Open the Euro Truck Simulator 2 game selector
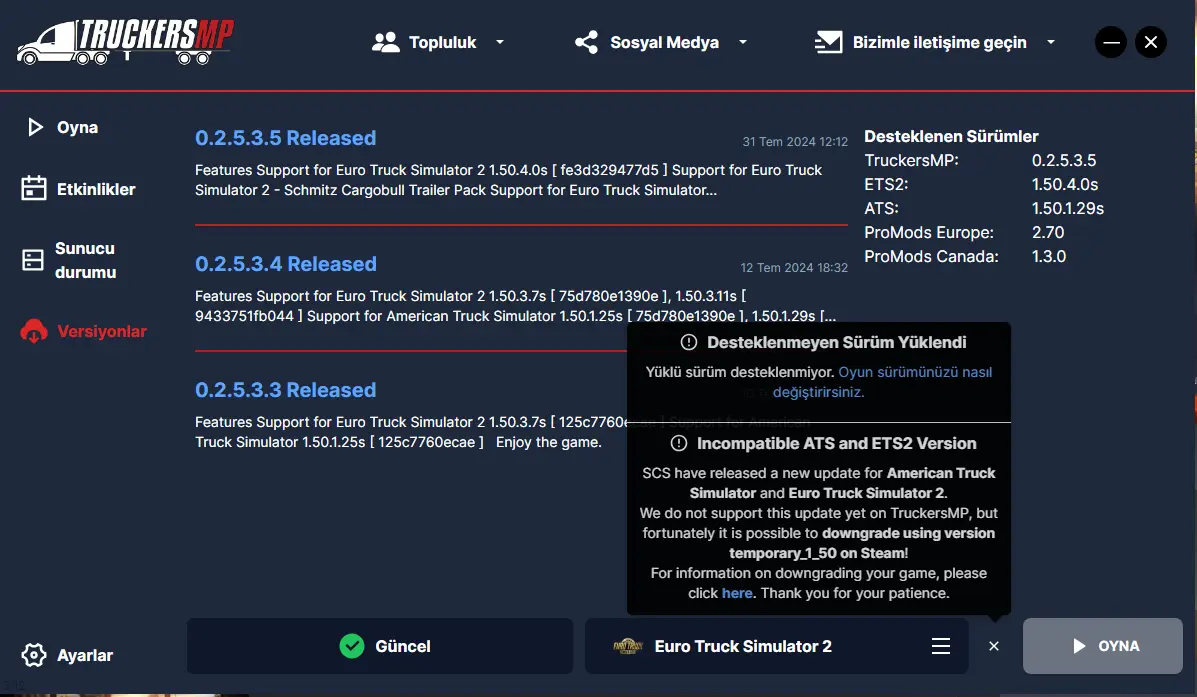Screen dimensions: 1197x697 click(776, 646)
